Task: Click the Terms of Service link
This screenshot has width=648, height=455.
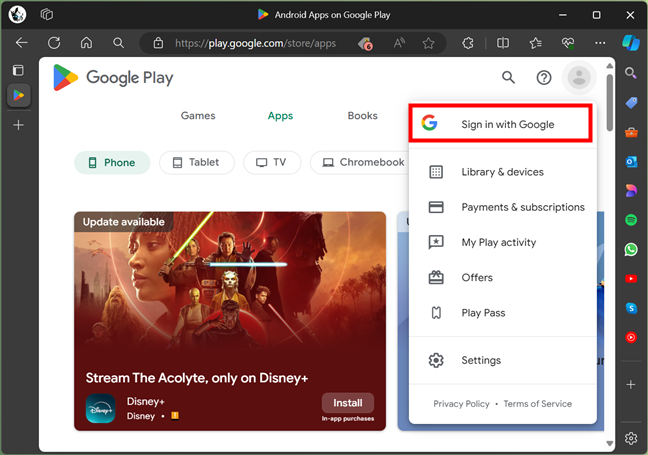Action: point(538,404)
